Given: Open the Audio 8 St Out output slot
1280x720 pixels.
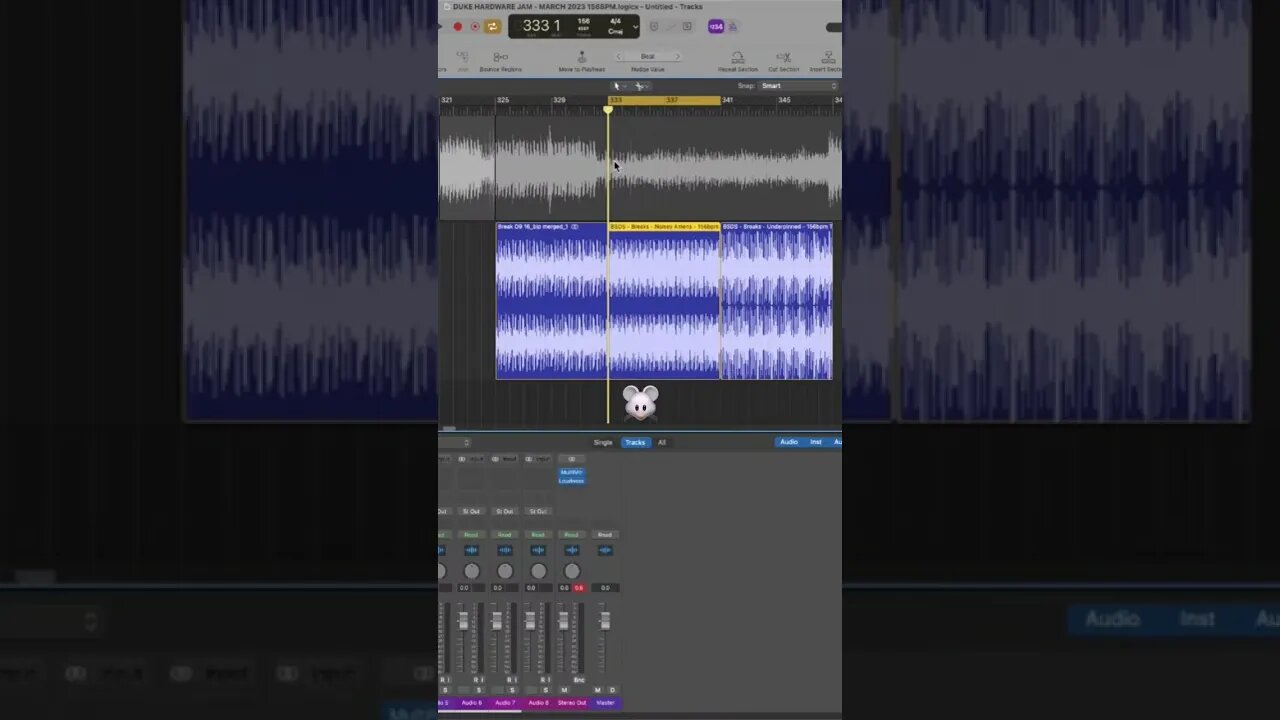Looking at the screenshot, I should [x=538, y=511].
